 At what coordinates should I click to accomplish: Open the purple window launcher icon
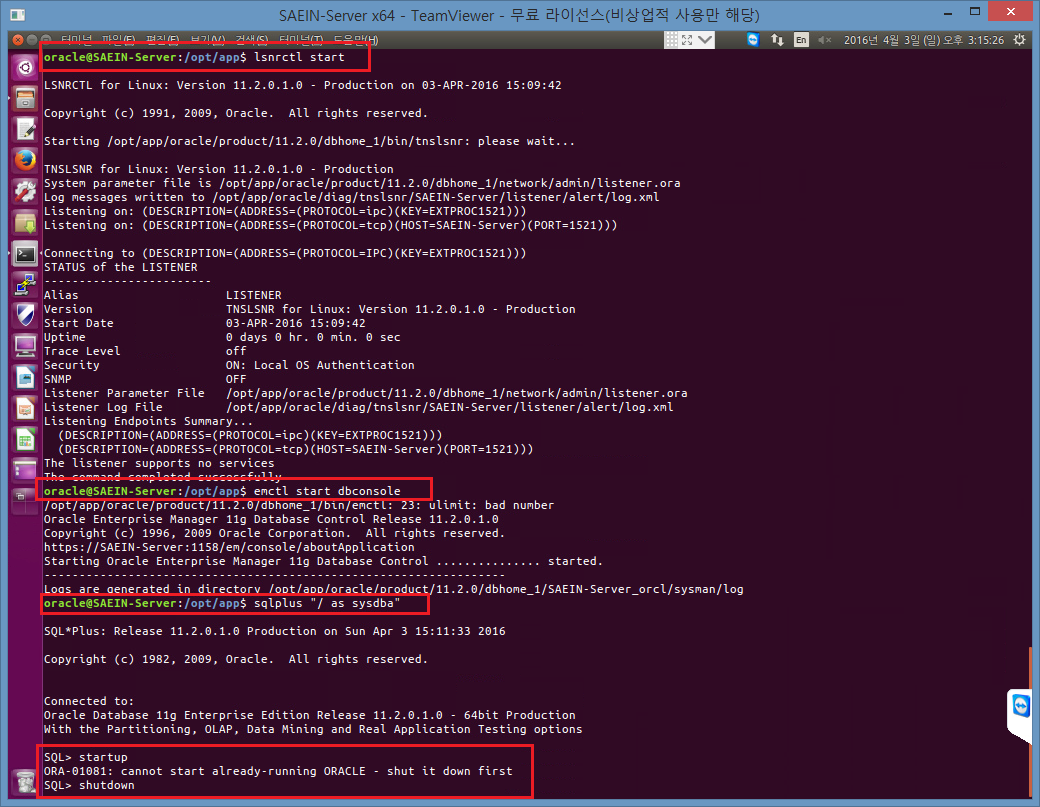tap(25, 470)
